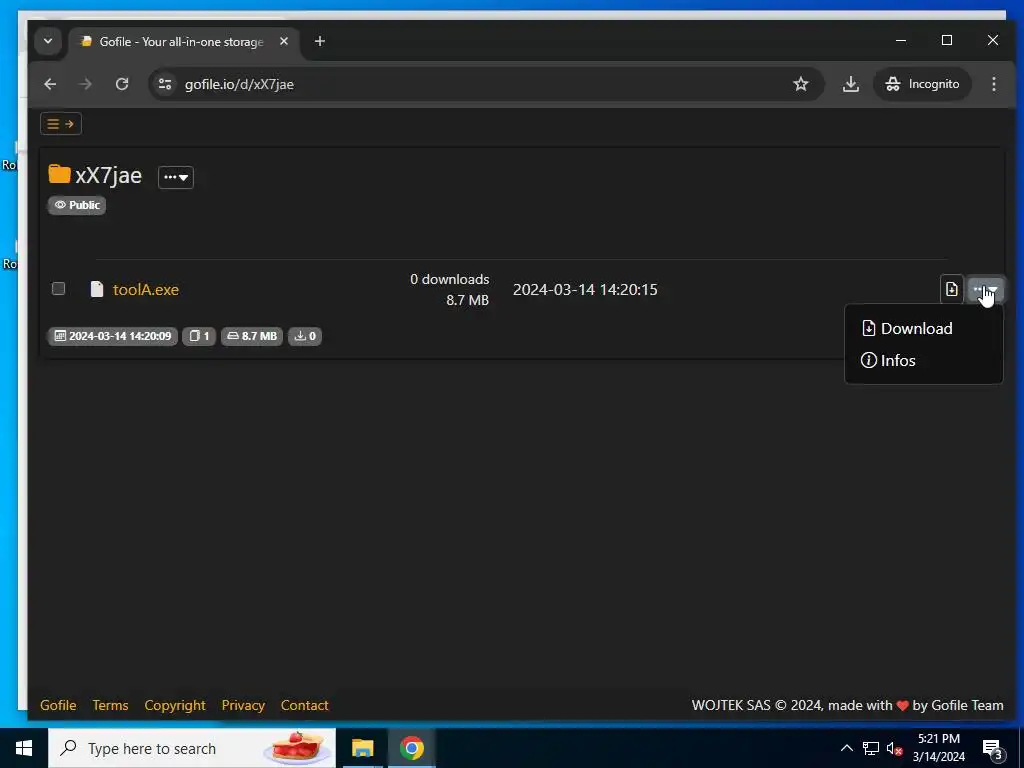Click the download count badge showing 0
1024x768 pixels.
tap(304, 336)
